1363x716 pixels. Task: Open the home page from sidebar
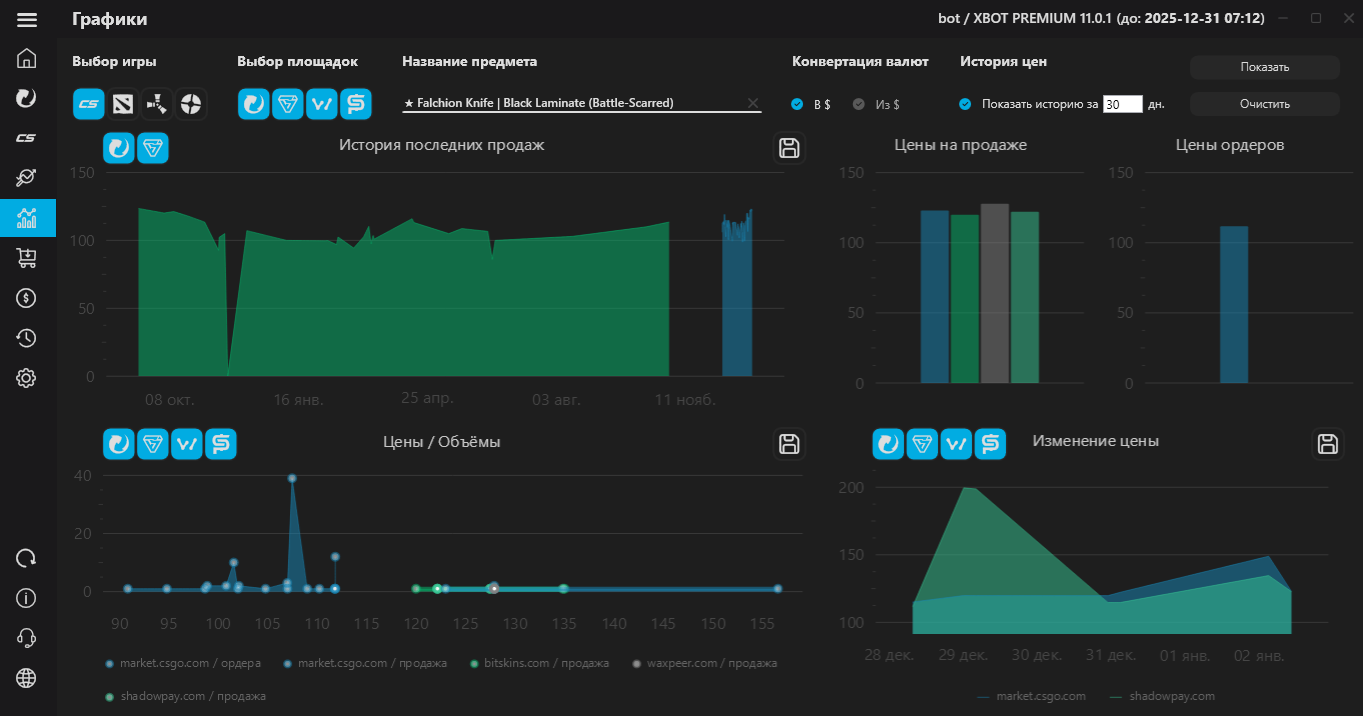[27, 58]
